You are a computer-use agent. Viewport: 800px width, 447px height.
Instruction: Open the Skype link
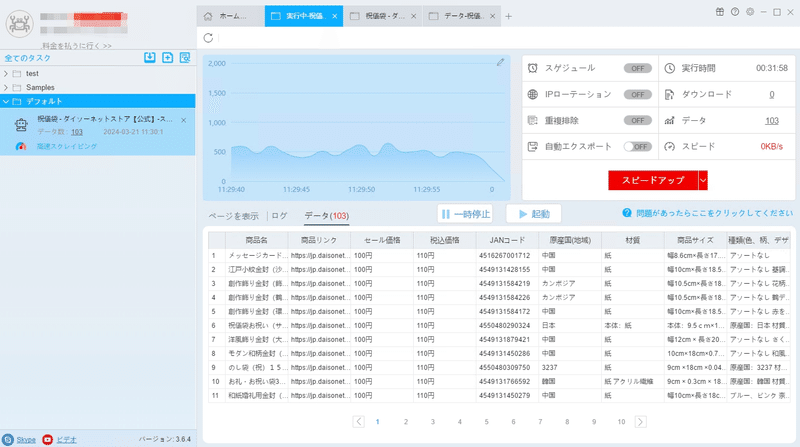tap(26, 439)
